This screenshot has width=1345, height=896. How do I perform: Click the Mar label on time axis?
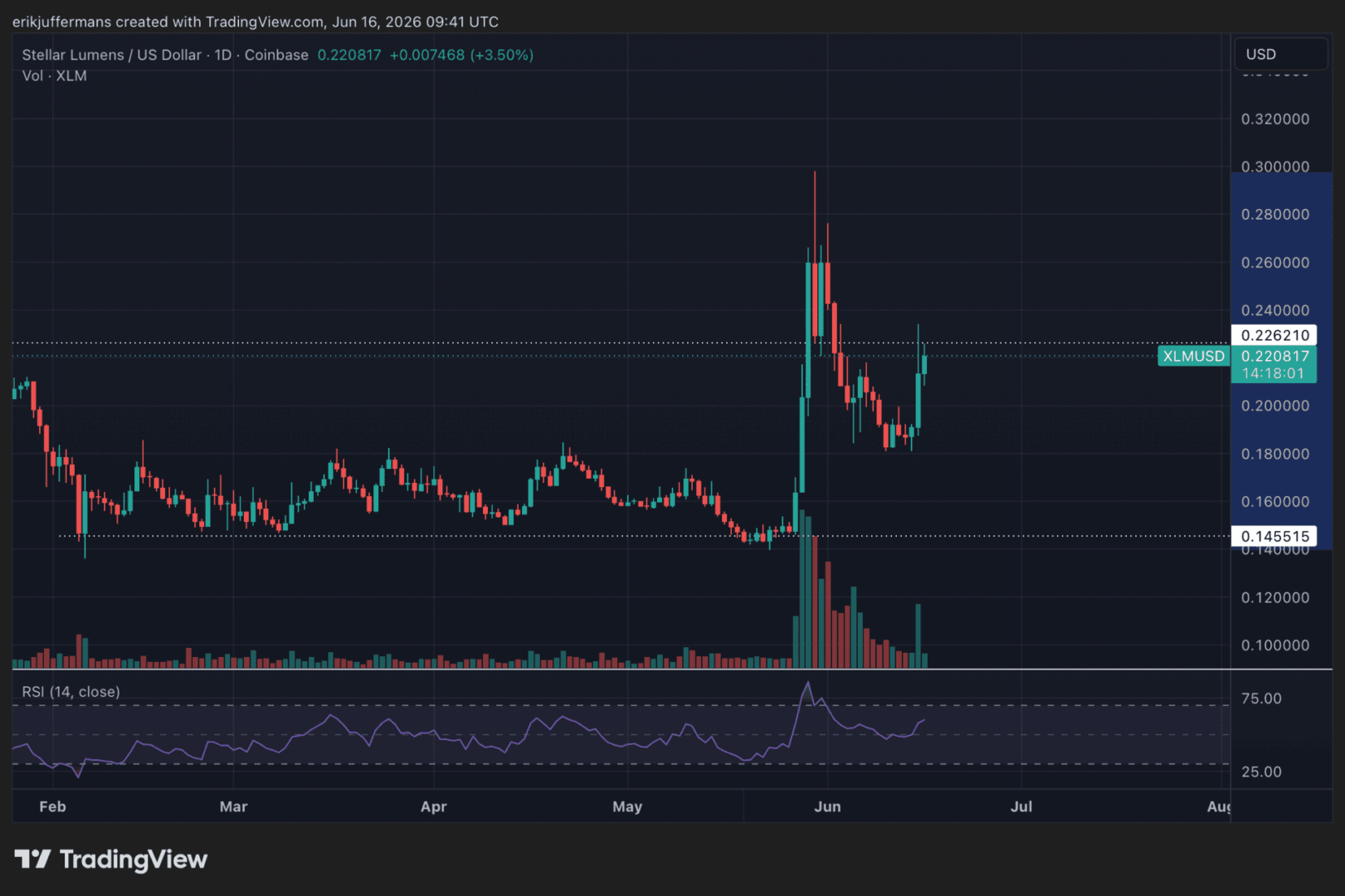click(x=233, y=806)
